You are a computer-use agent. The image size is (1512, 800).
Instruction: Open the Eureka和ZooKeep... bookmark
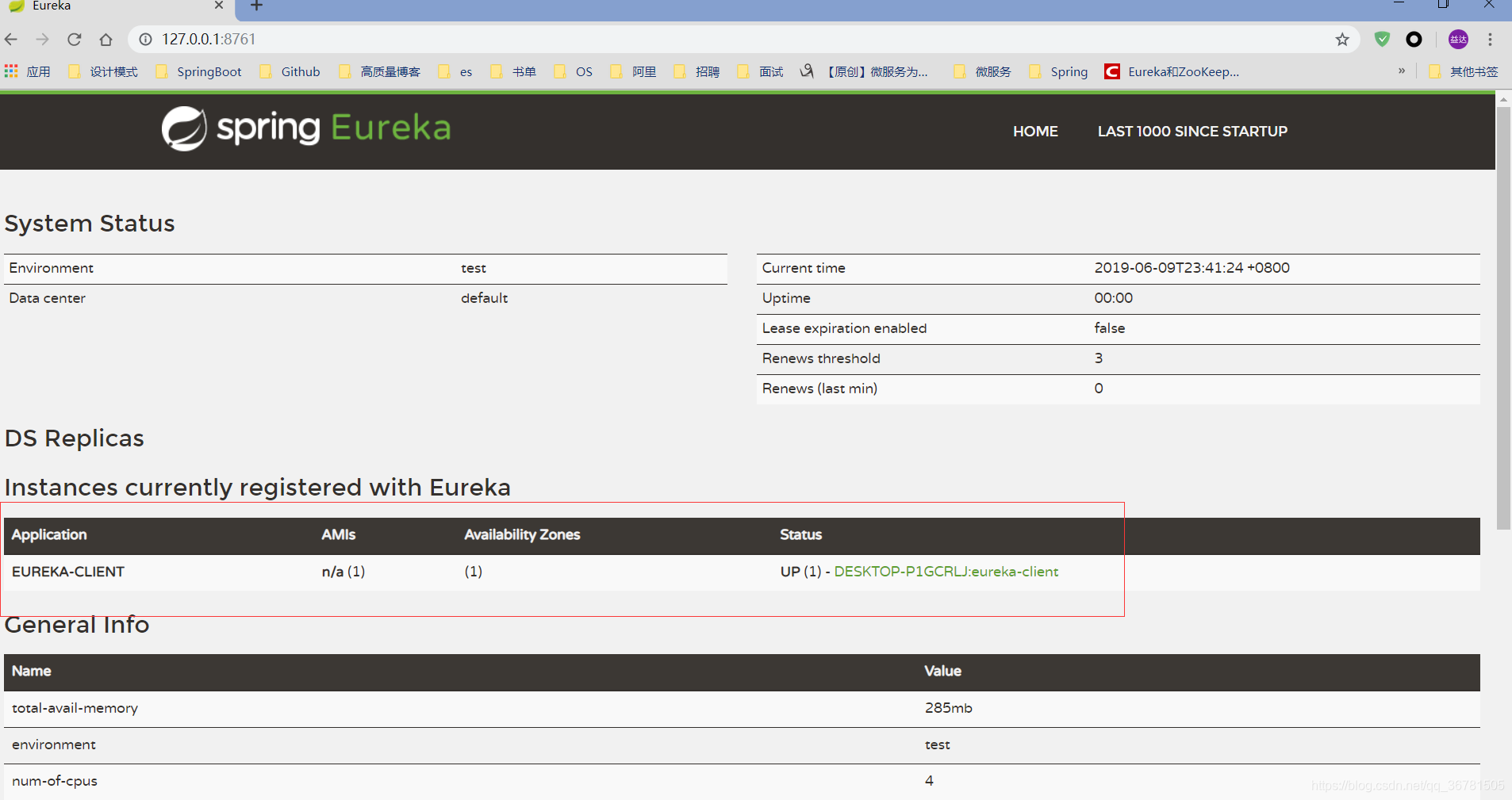[1172, 71]
